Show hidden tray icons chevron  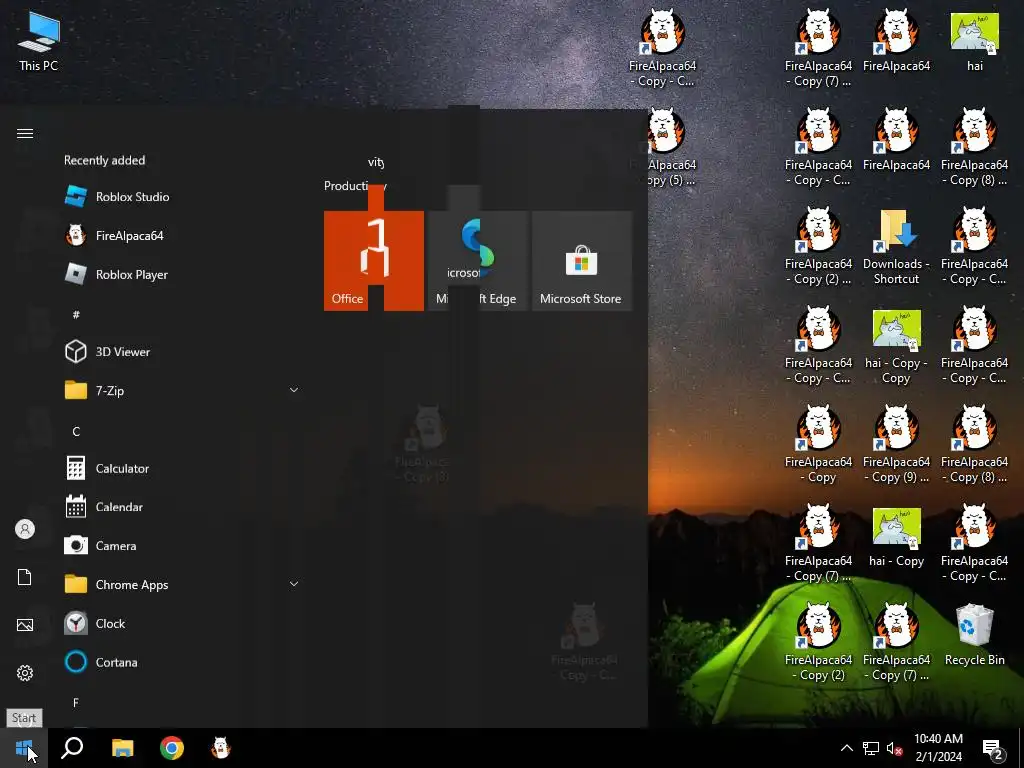[x=846, y=748]
